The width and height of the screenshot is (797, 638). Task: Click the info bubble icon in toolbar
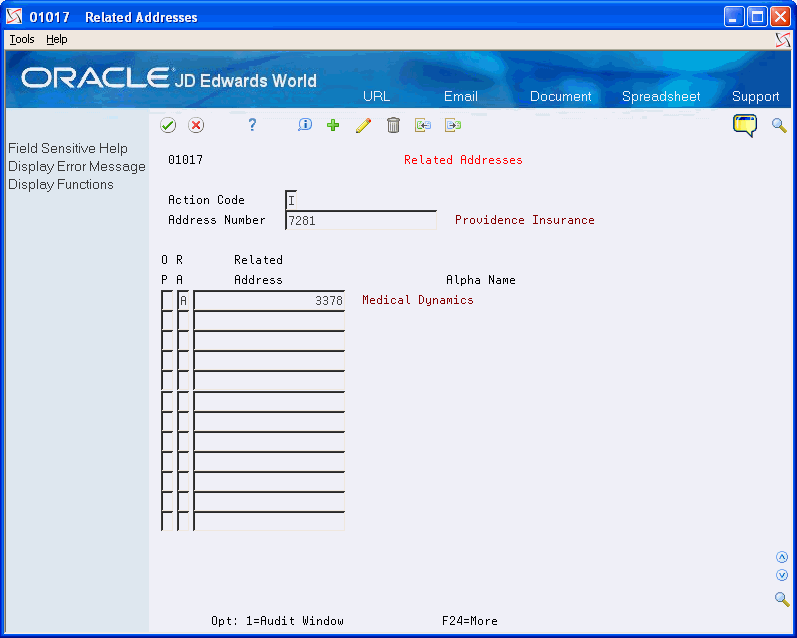[304, 125]
